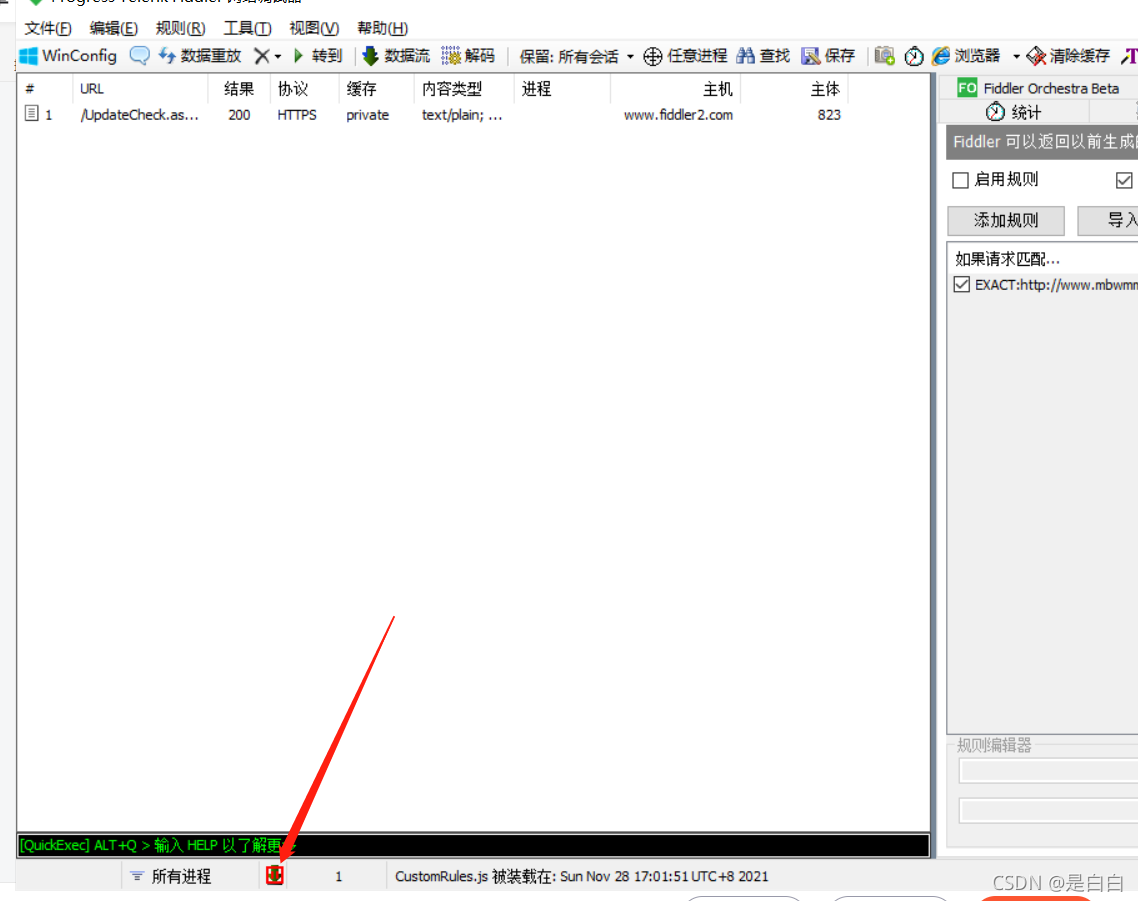The image size is (1138, 901).
Task: Click the 任意进程 process target
Action: [685, 56]
